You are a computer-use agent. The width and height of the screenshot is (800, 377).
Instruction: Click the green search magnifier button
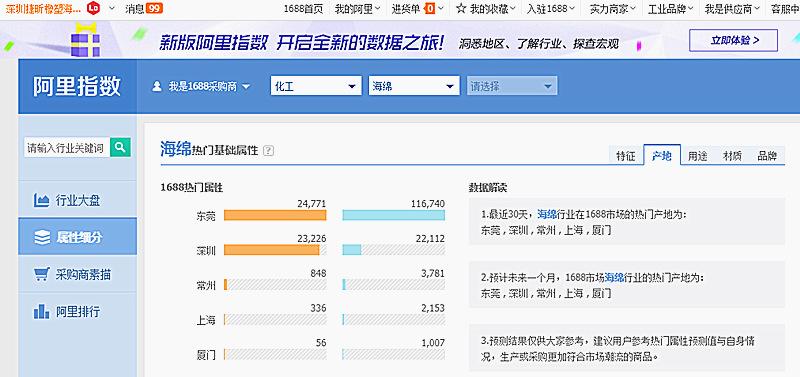click(x=120, y=147)
